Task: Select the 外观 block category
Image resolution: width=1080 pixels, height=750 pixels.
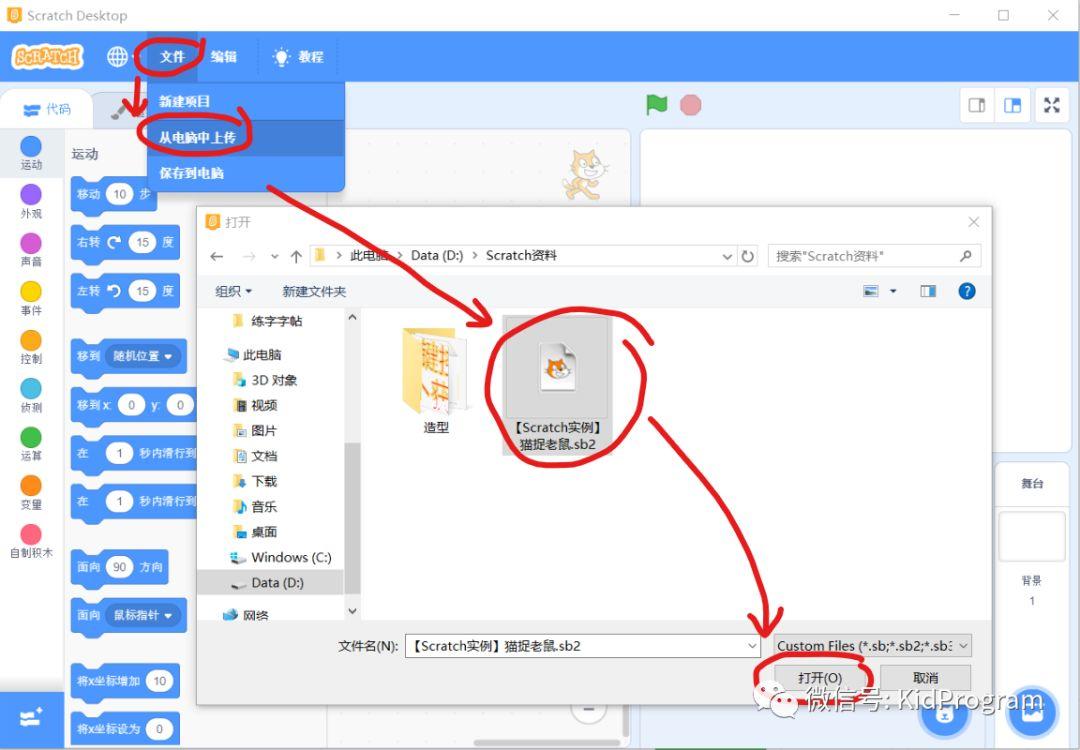Action: [31, 201]
